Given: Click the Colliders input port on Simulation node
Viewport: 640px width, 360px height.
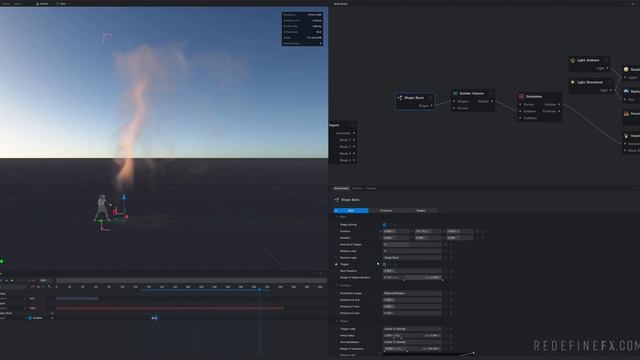Looking at the screenshot, I should tap(520, 118).
